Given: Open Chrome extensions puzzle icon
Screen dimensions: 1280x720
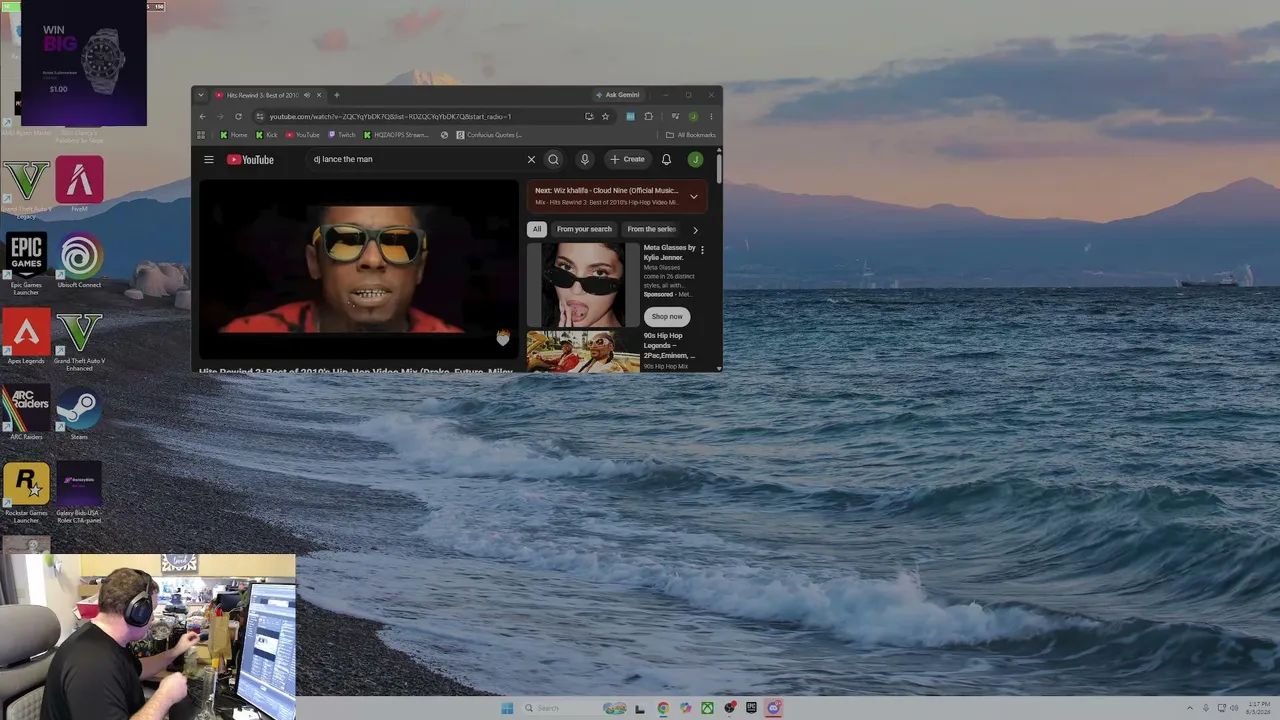Looking at the screenshot, I should [x=648, y=116].
